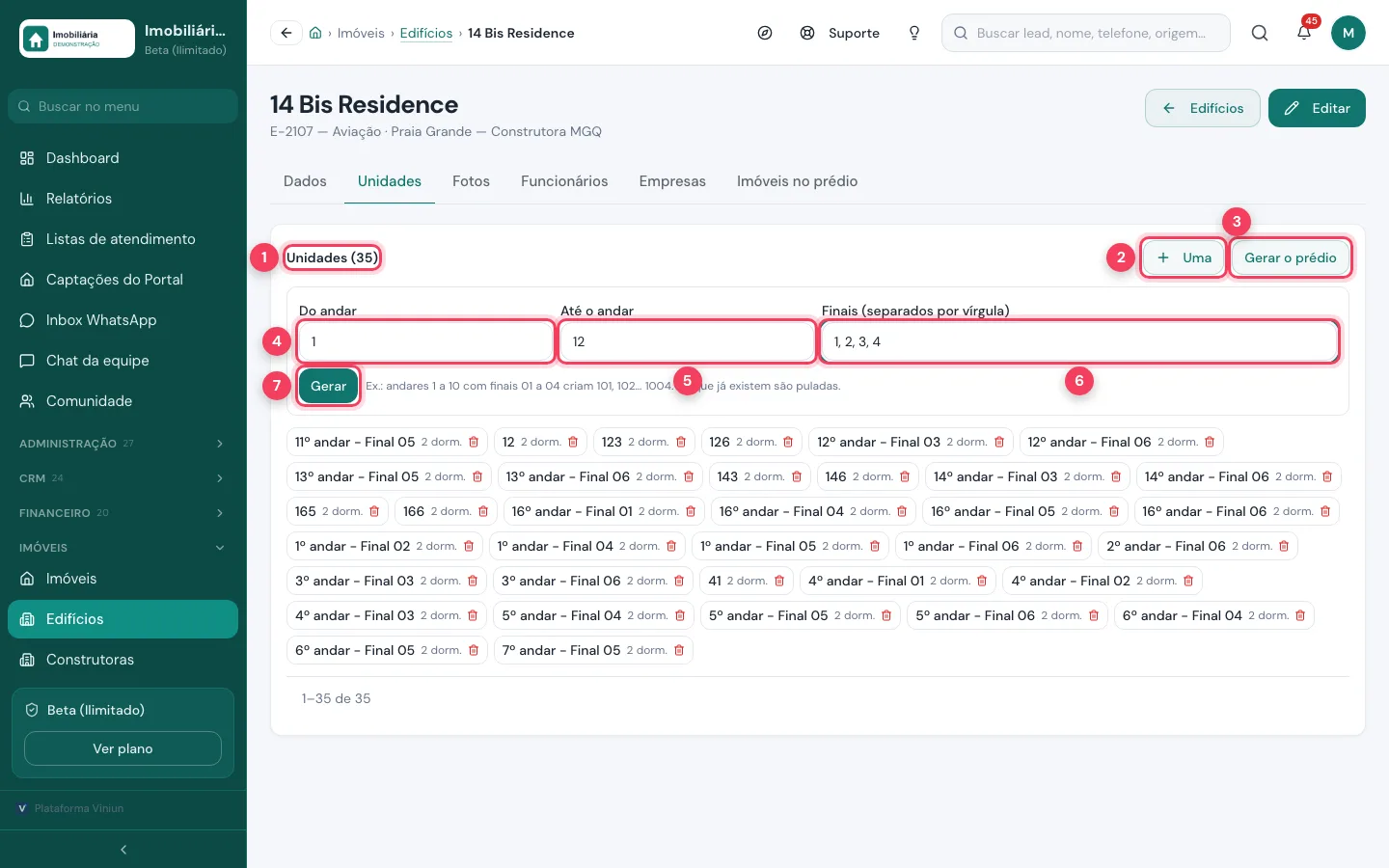Click the magnifier search icon
The height and width of the screenshot is (868, 1389).
click(x=1260, y=33)
